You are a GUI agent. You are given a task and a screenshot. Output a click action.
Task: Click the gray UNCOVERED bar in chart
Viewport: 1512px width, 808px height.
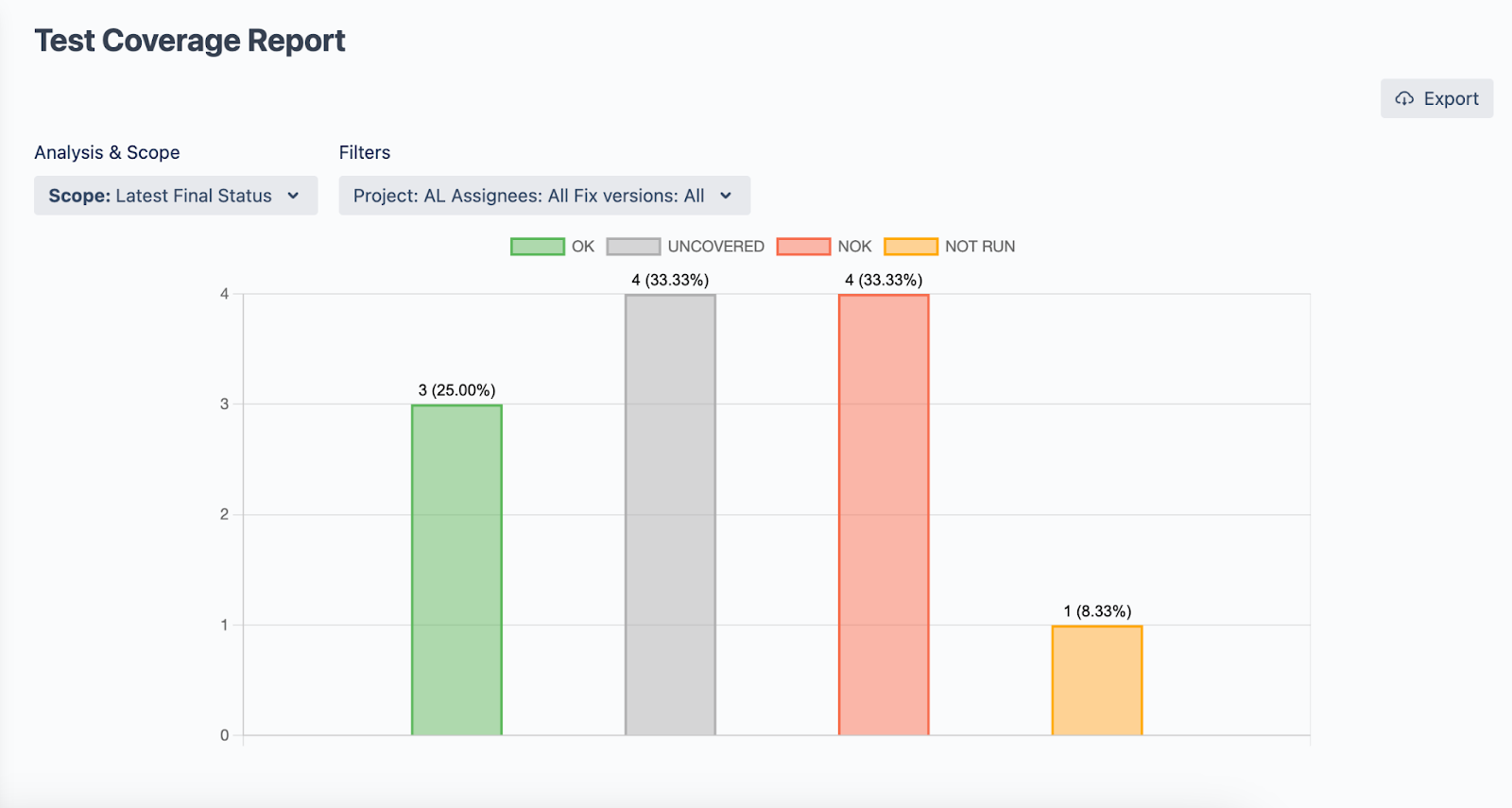click(670, 515)
